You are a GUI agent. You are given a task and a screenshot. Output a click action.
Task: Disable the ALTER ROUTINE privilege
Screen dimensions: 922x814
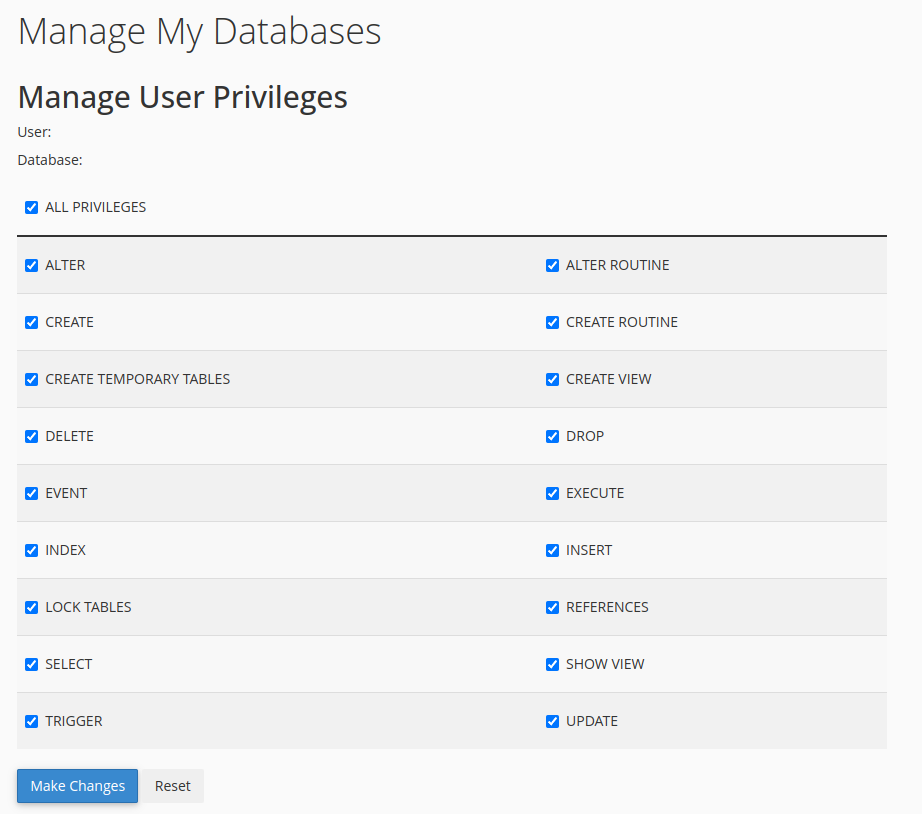click(x=553, y=266)
